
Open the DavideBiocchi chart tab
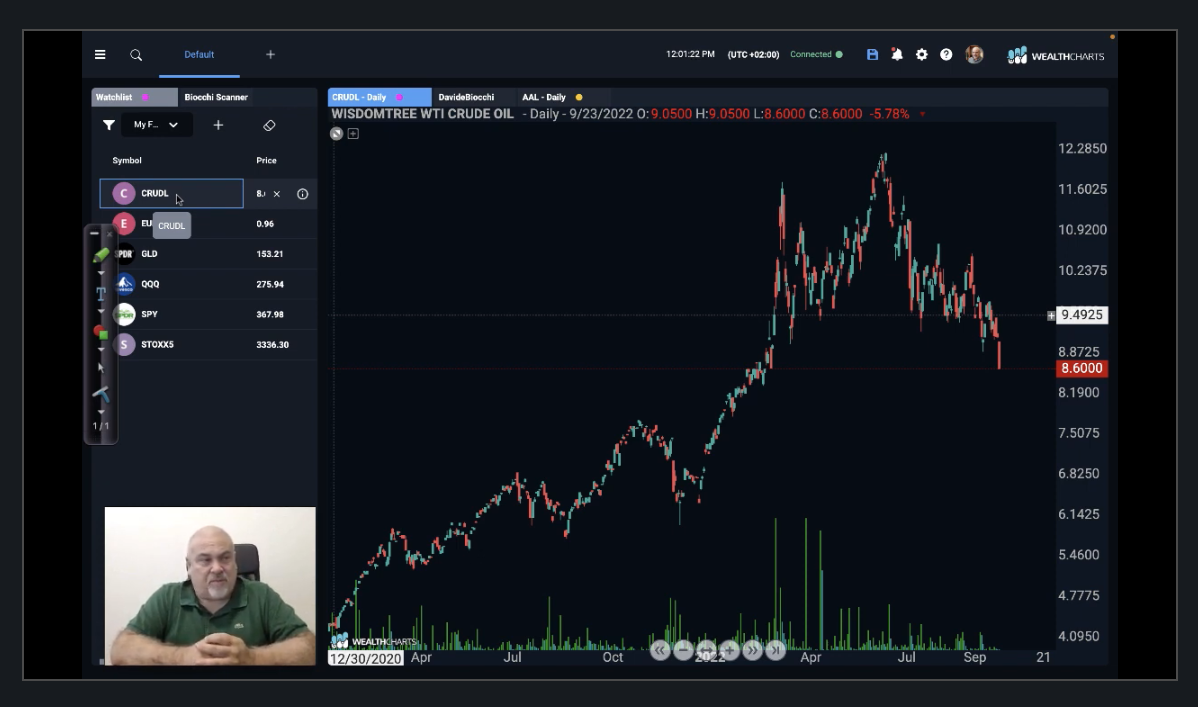point(466,97)
